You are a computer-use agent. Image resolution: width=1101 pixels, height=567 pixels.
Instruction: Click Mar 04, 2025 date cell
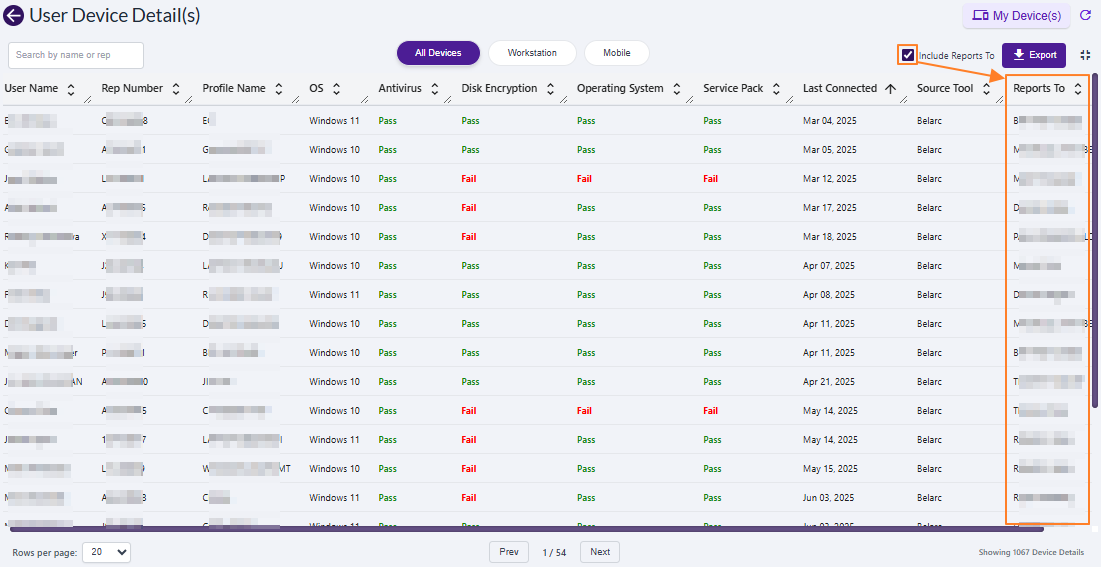(829, 121)
